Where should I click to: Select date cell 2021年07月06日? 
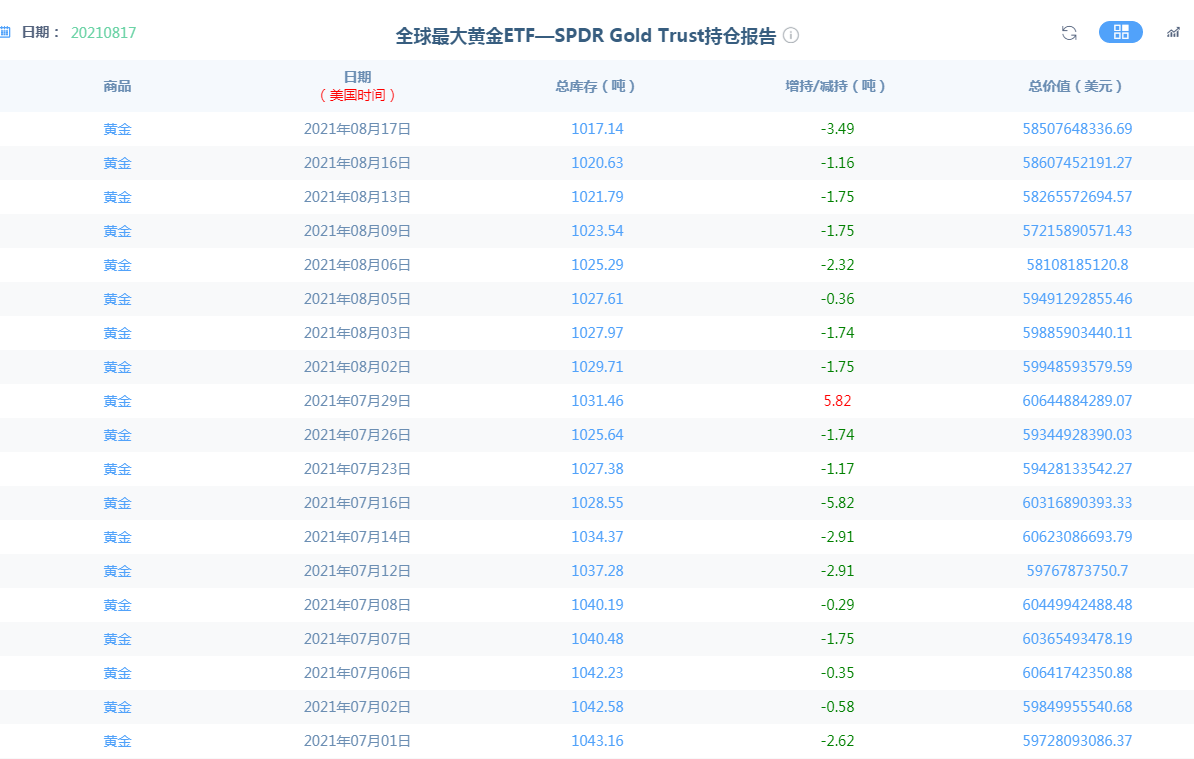click(357, 673)
